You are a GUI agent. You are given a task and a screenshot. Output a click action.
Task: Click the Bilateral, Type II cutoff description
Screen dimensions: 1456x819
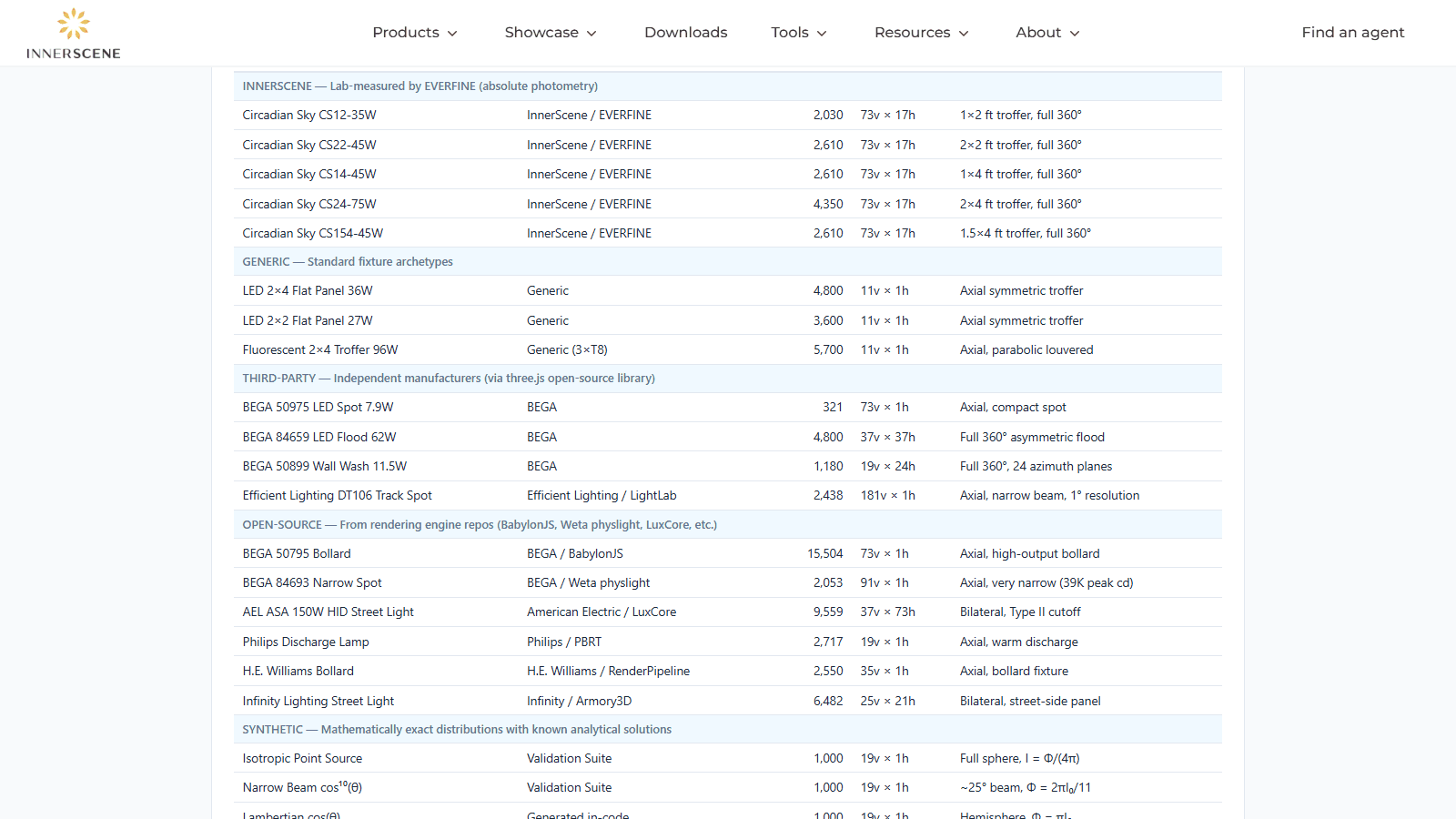coord(1020,612)
